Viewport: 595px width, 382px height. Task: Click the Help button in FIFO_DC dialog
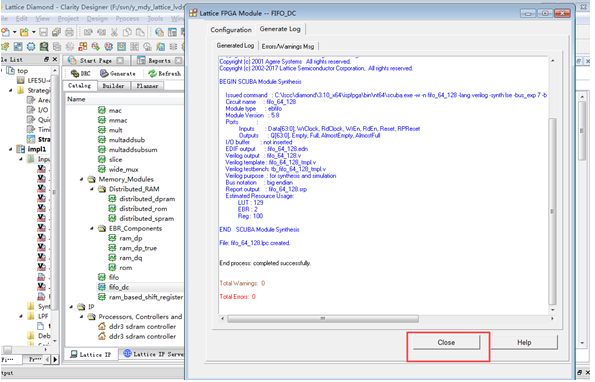tap(524, 343)
